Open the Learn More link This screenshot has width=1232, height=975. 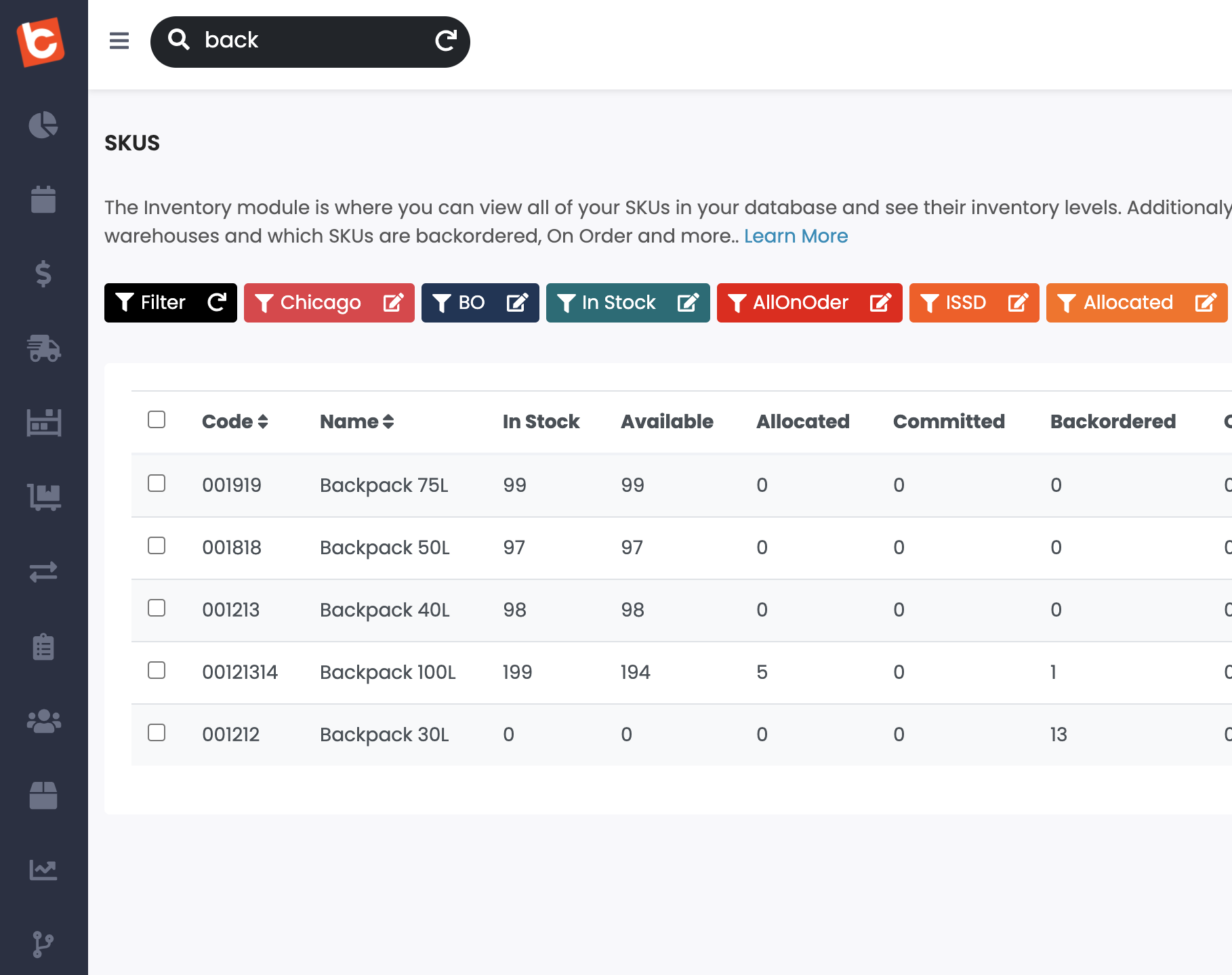796,236
